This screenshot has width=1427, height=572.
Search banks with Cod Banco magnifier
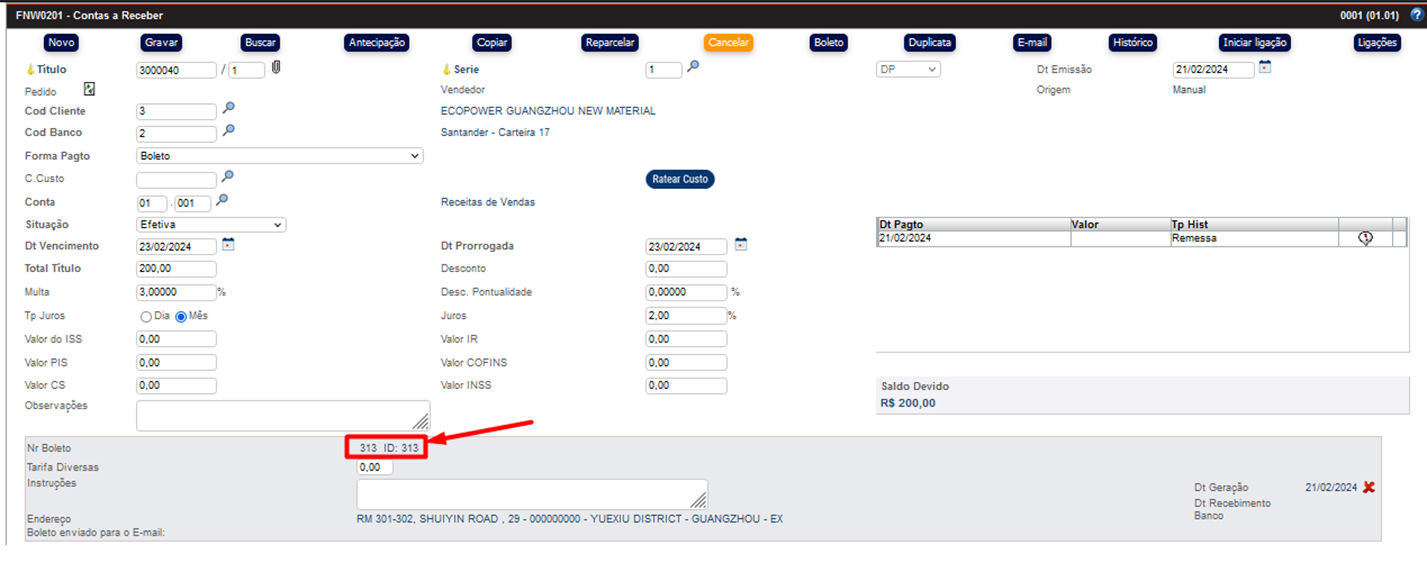(x=228, y=131)
